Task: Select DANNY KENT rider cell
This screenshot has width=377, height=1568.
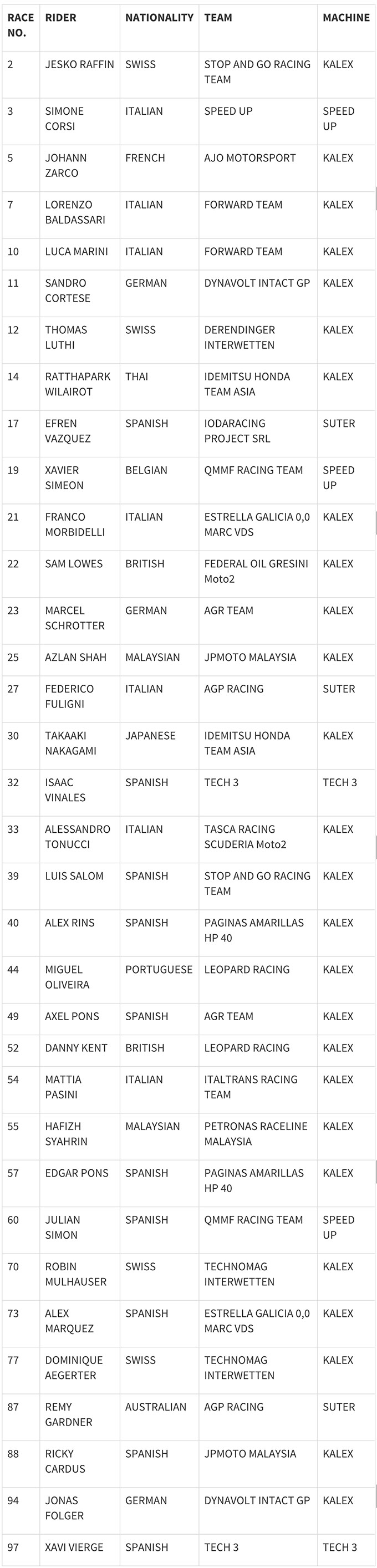Action: 80,1051
